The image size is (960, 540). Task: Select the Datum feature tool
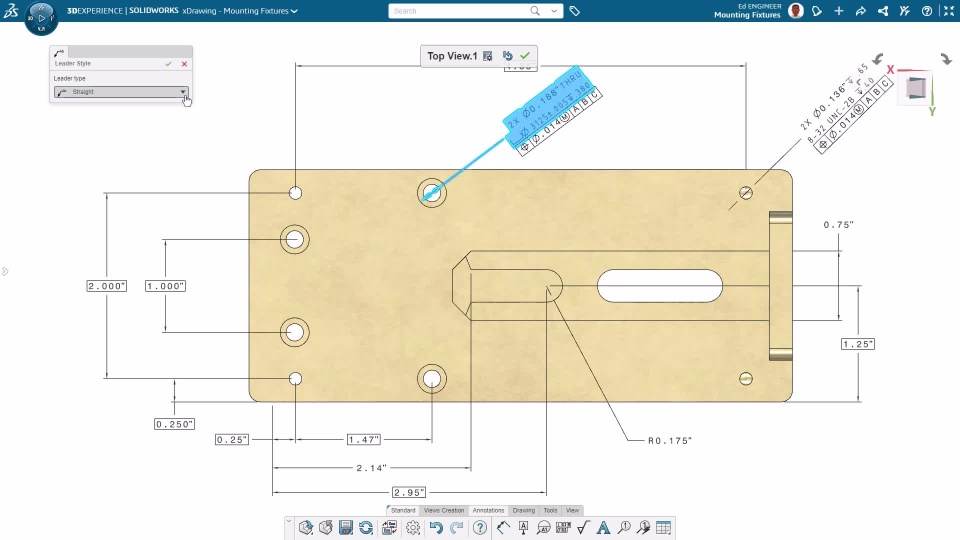pos(523,528)
